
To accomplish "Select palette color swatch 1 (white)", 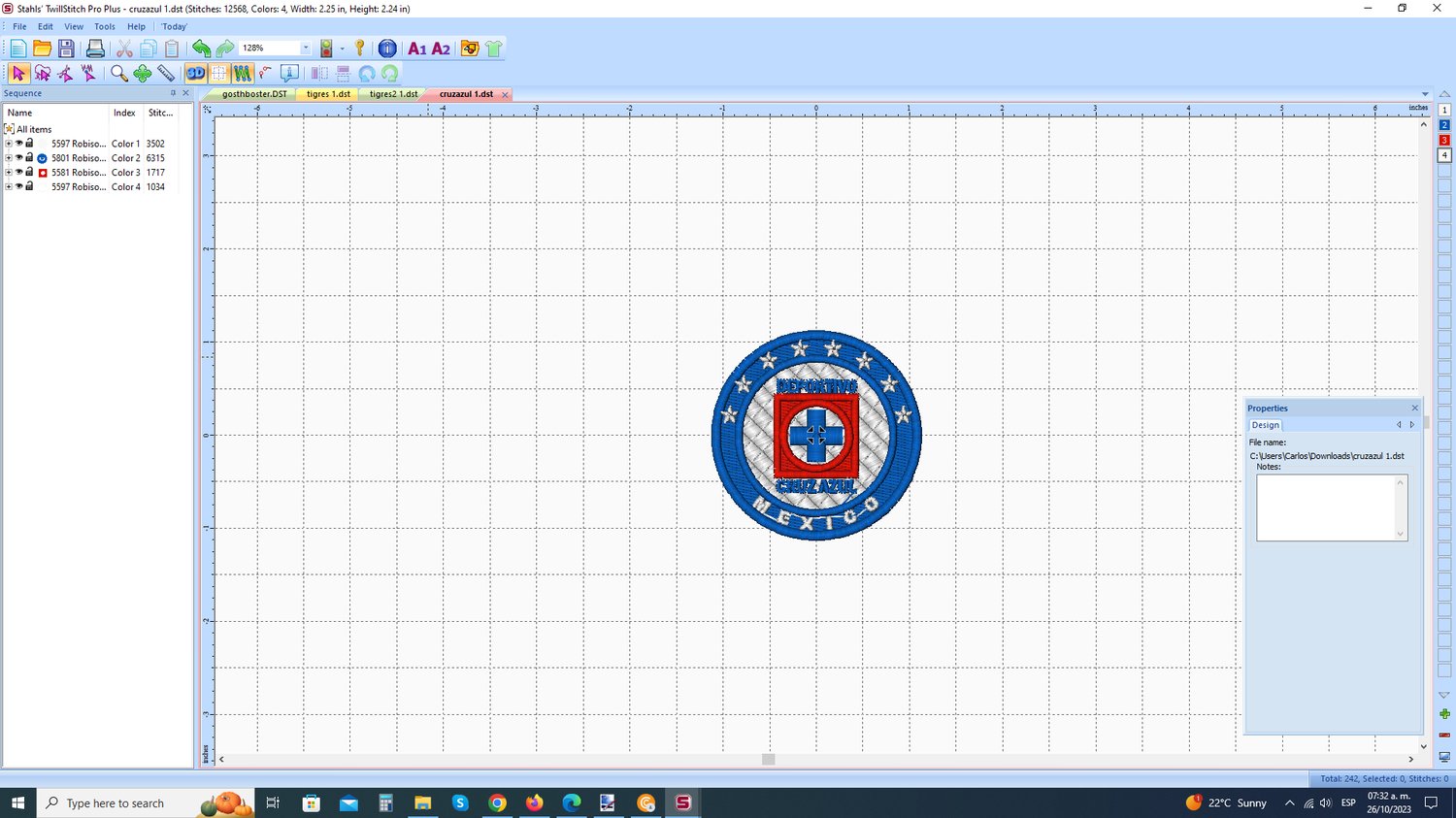I will 1444,111.
